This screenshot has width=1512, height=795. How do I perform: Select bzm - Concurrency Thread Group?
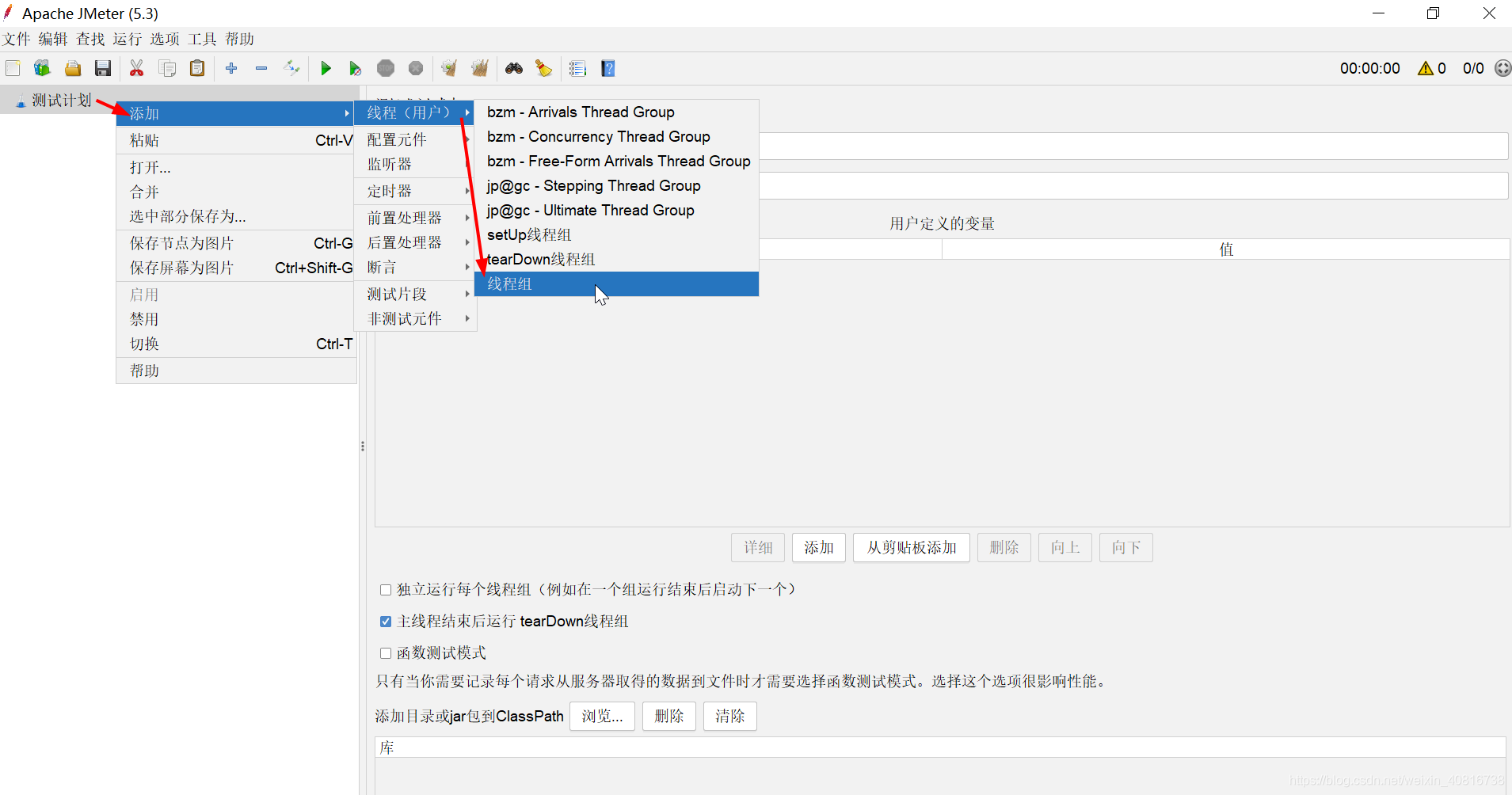pos(616,136)
